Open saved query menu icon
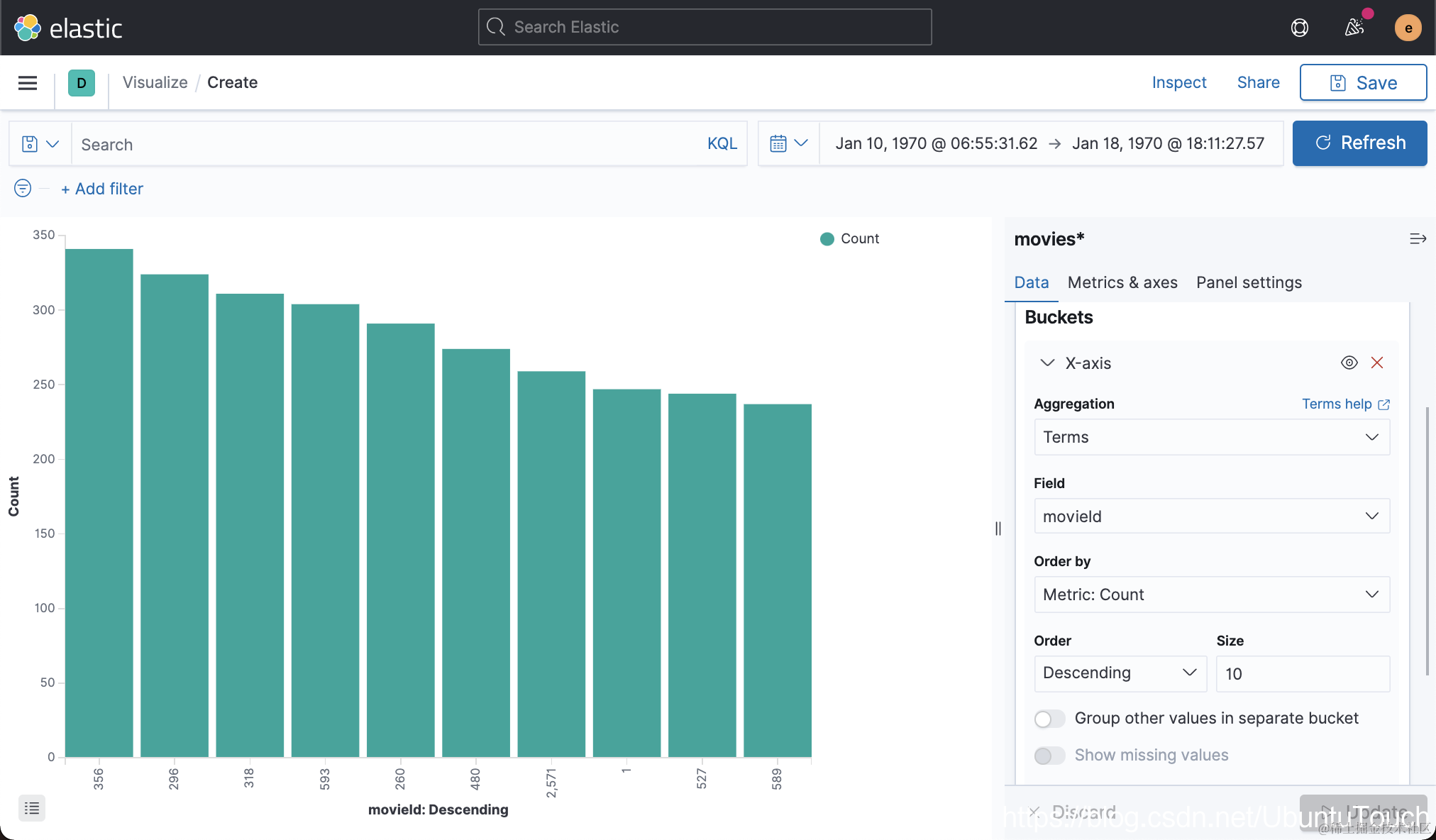 (x=40, y=144)
